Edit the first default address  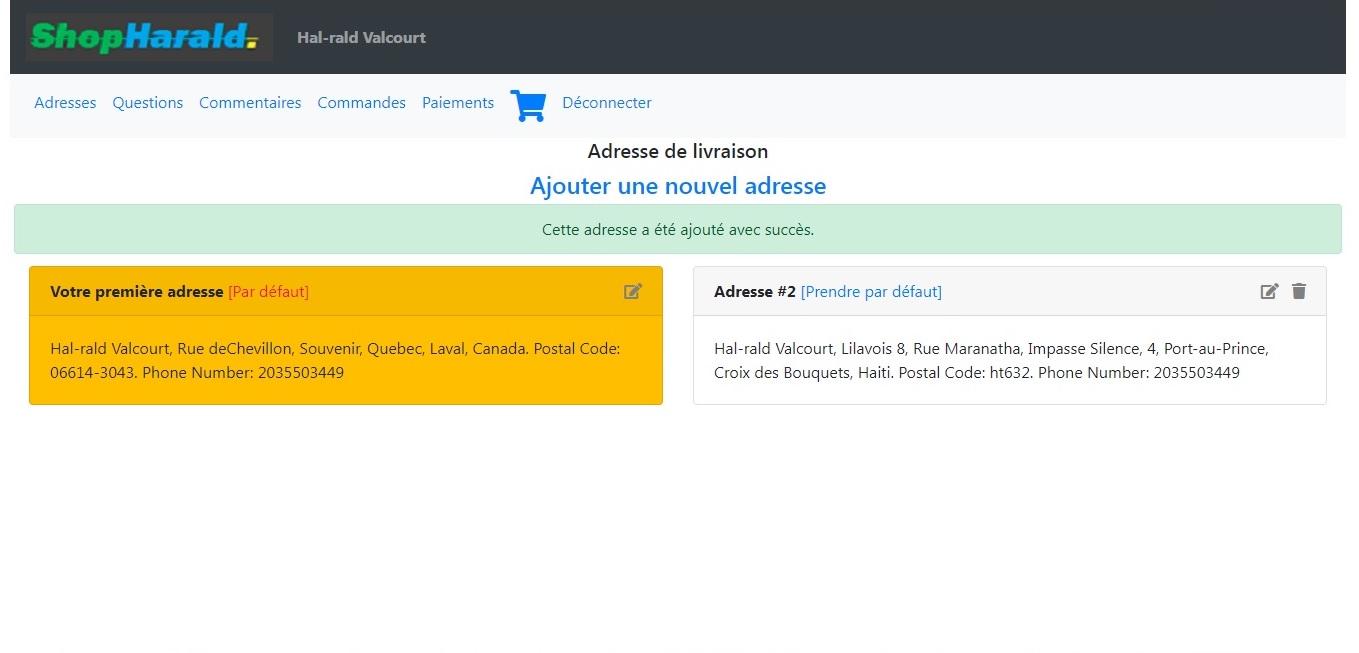click(x=632, y=291)
